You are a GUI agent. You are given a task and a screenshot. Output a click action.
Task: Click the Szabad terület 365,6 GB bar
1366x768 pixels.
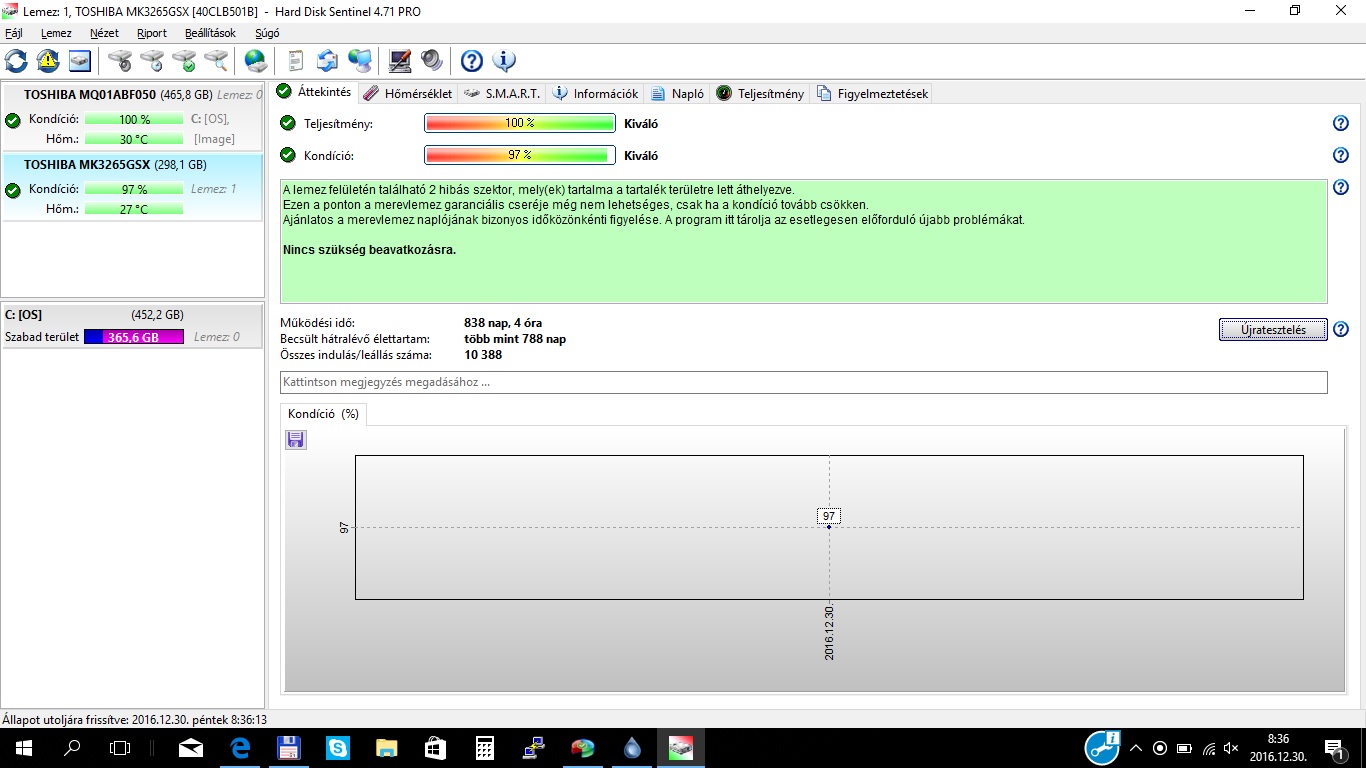[x=134, y=337]
